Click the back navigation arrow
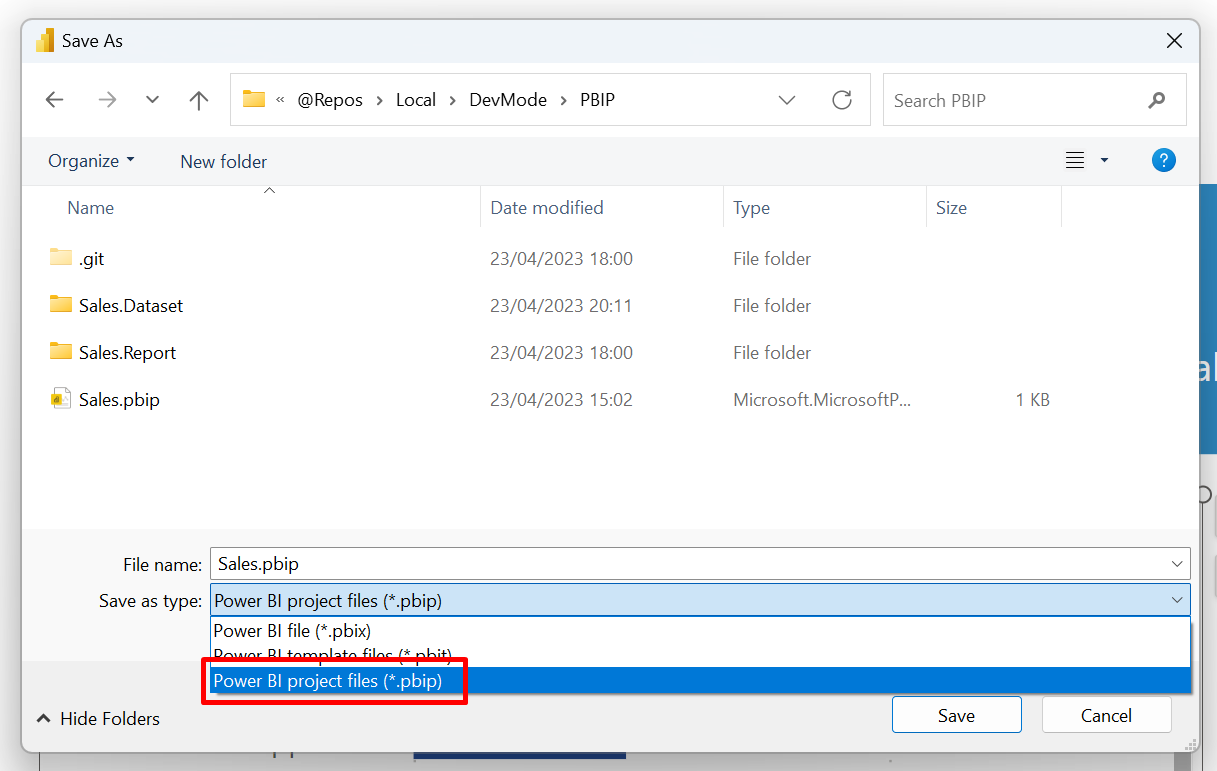The width and height of the screenshot is (1217, 771). point(54,99)
